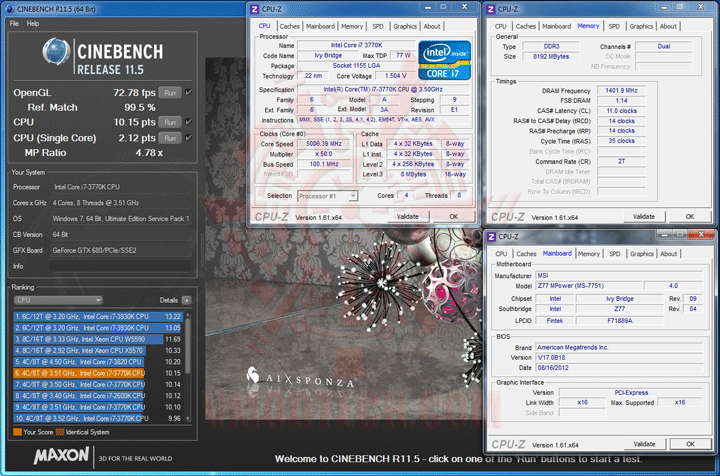Run the CPU (Single Core) test

point(170,138)
